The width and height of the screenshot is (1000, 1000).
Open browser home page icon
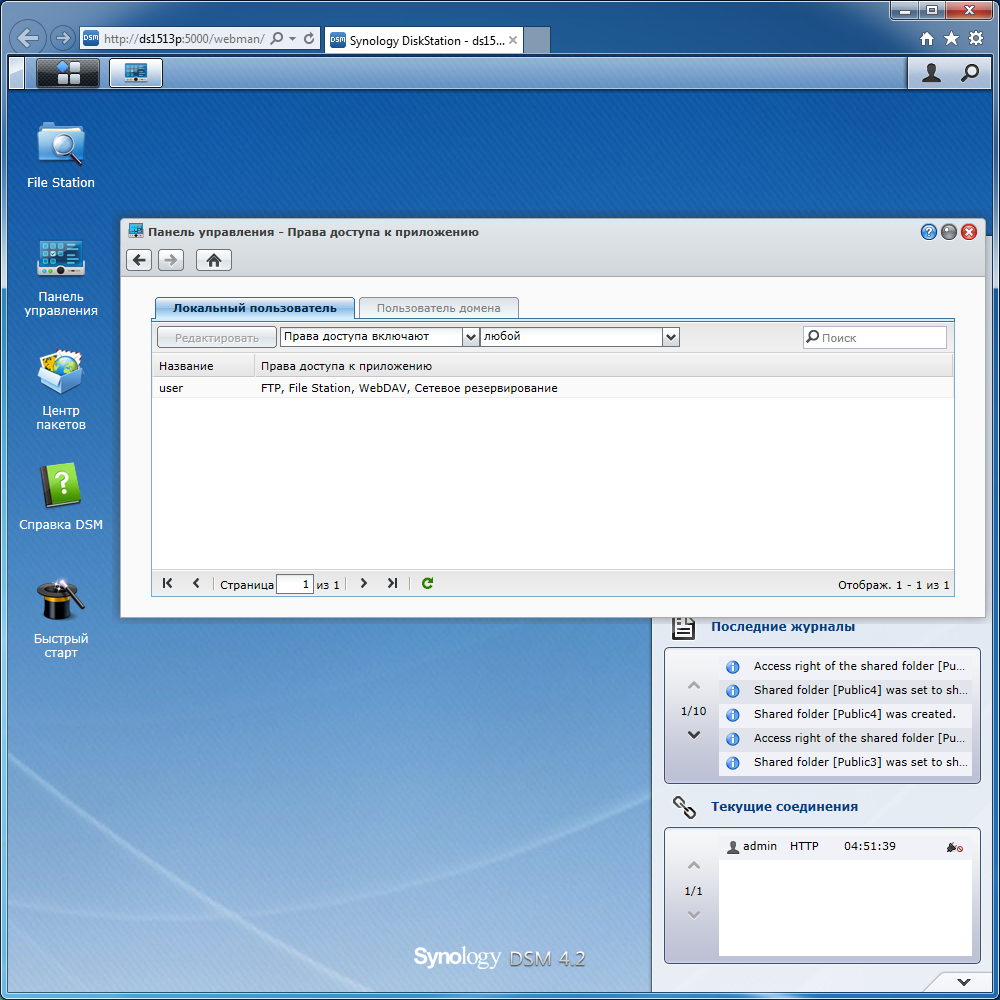(927, 39)
